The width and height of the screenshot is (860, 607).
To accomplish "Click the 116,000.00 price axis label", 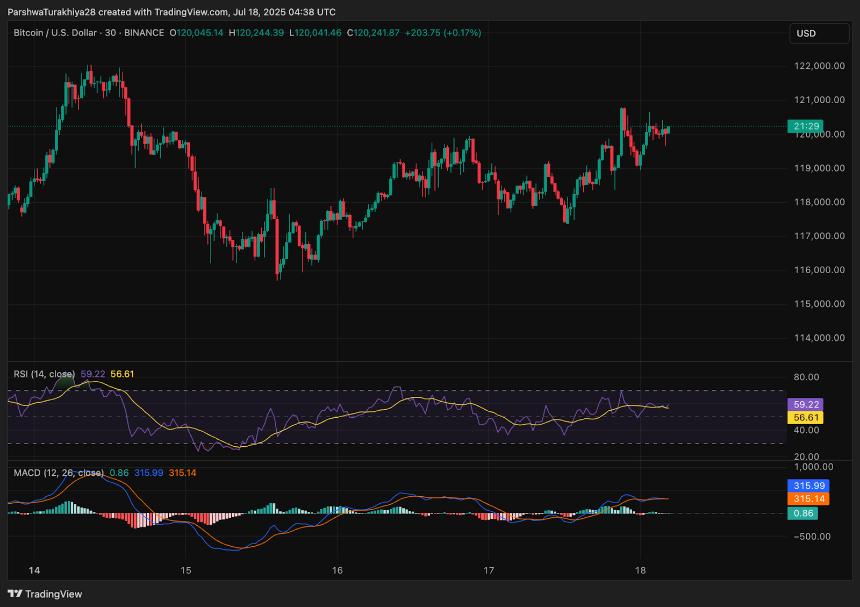I will [819, 270].
